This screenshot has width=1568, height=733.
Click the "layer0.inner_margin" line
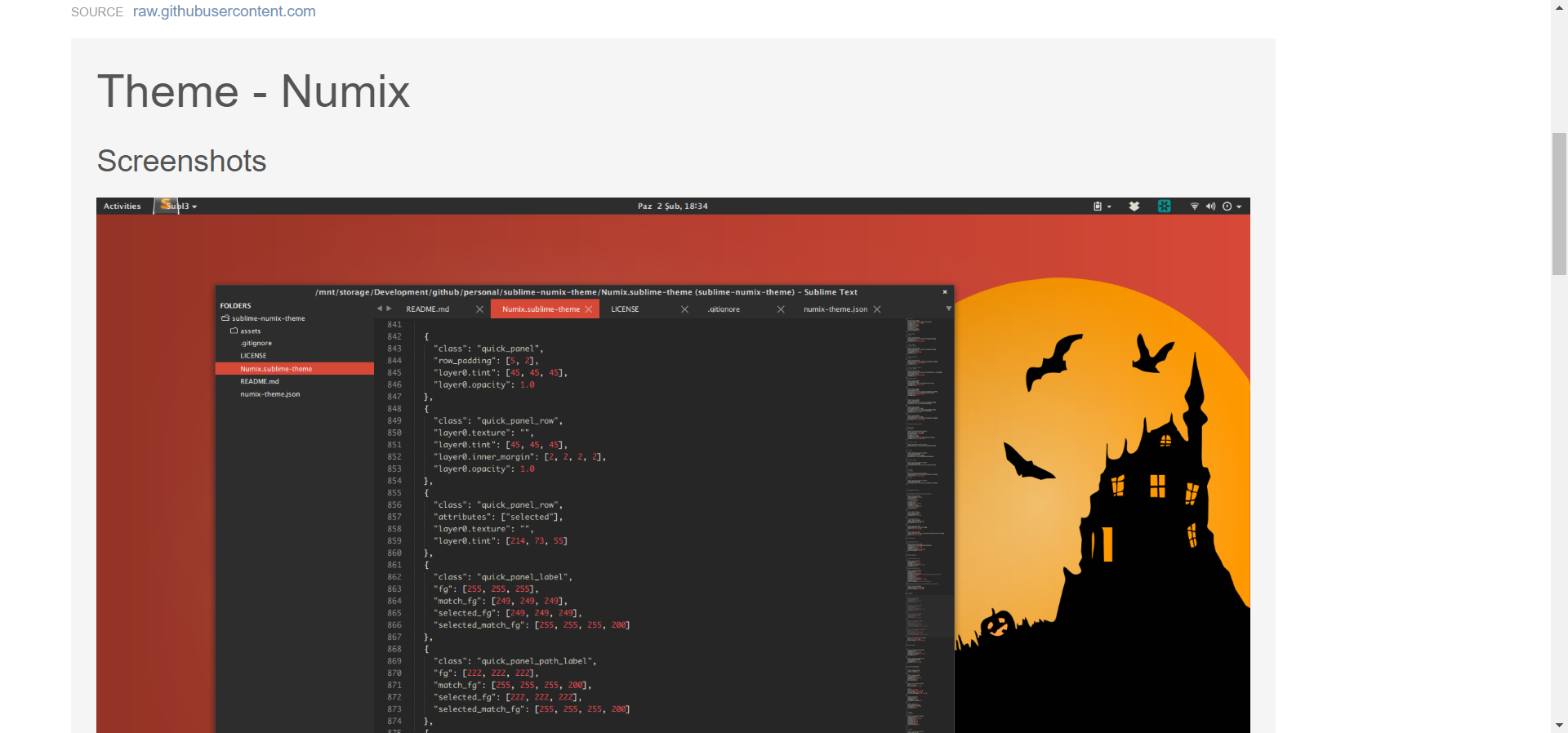(x=519, y=457)
